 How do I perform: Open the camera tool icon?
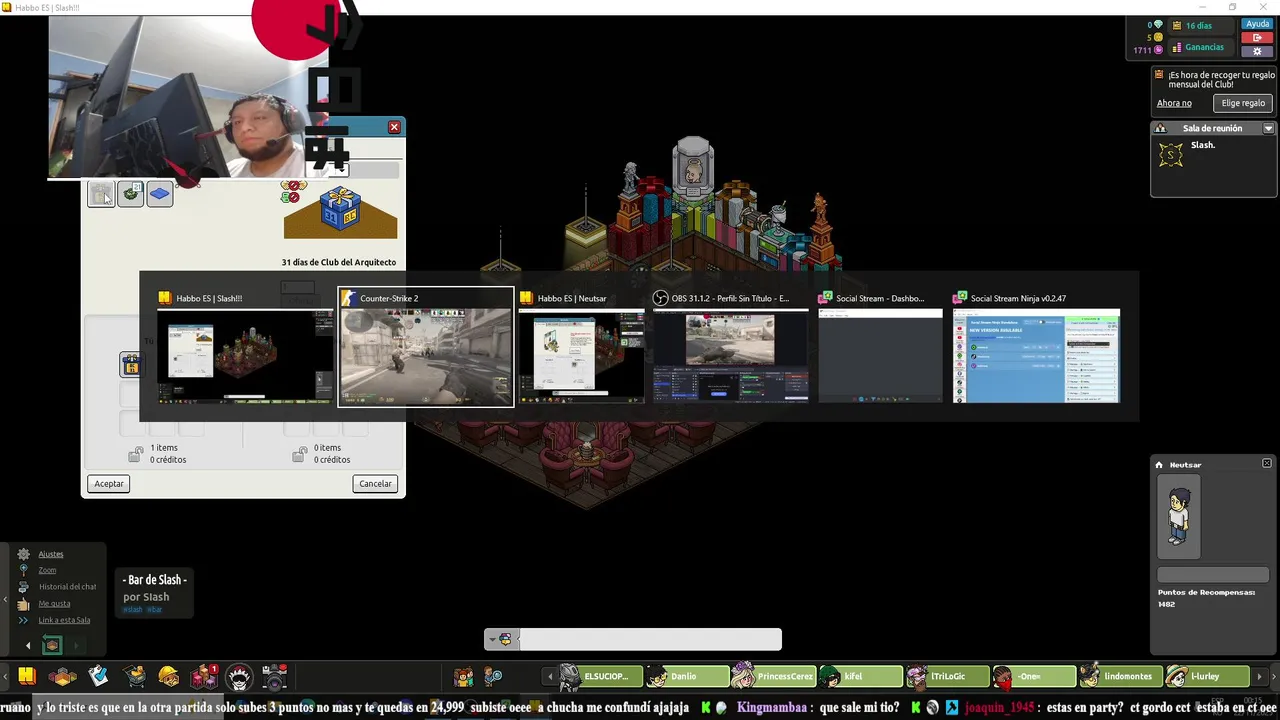275,677
